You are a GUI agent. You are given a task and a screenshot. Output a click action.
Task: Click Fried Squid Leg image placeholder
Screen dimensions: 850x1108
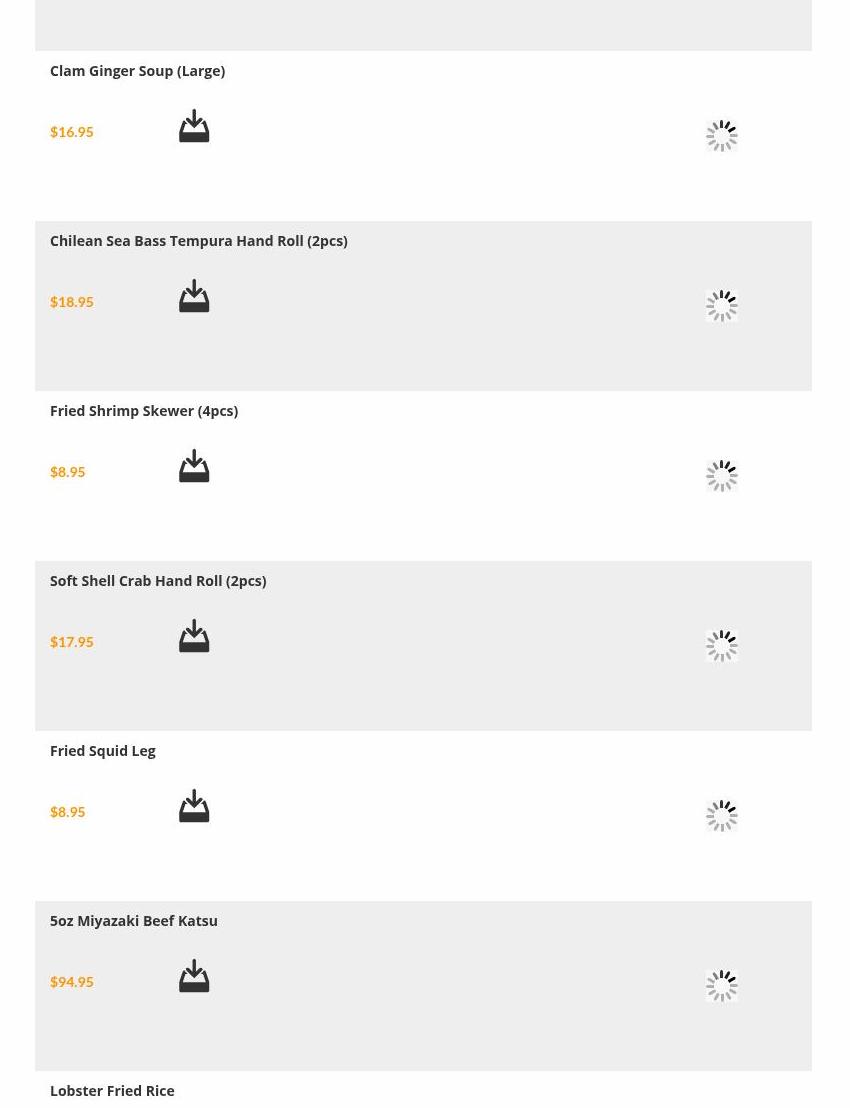click(721, 816)
